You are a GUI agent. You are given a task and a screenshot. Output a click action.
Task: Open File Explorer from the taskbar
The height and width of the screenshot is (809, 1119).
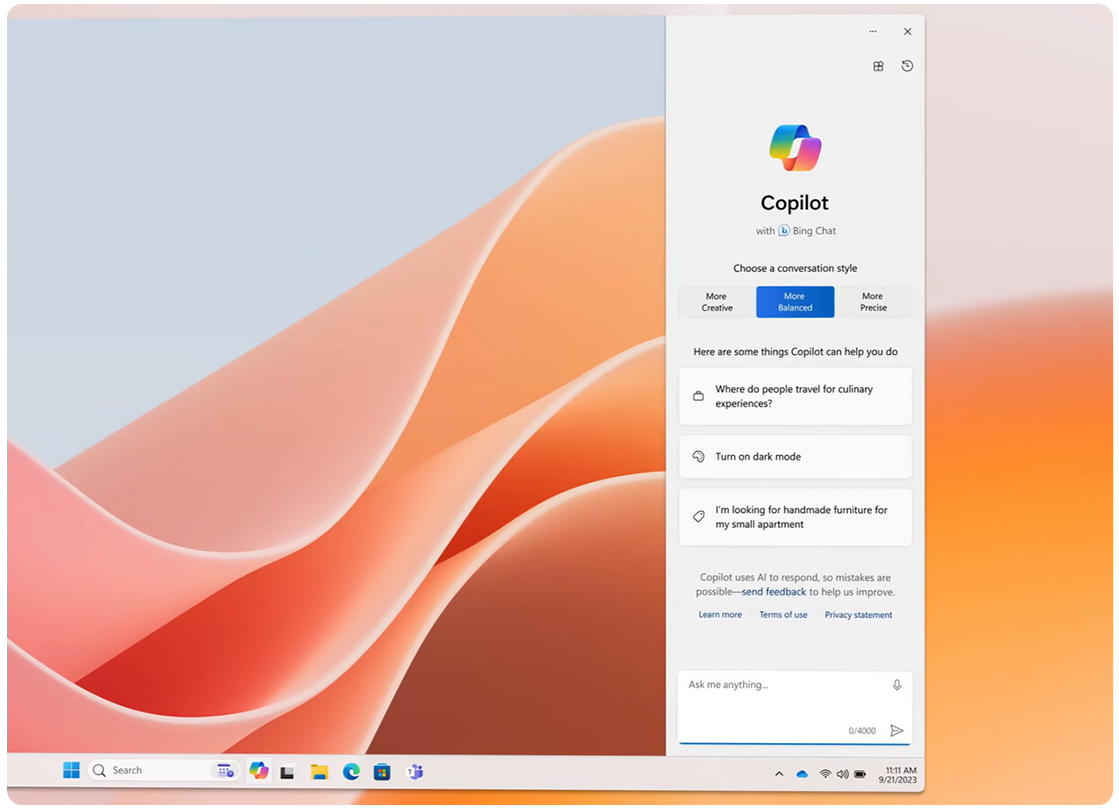(319, 771)
